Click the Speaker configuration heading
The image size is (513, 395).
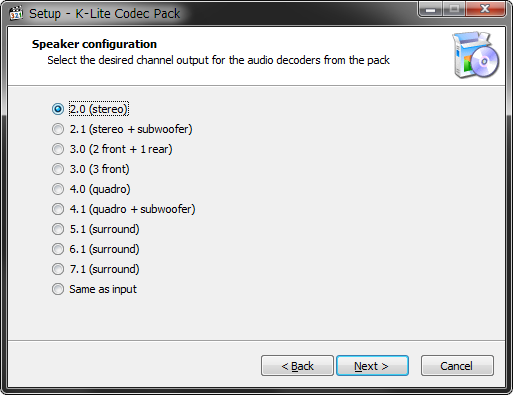(x=94, y=44)
